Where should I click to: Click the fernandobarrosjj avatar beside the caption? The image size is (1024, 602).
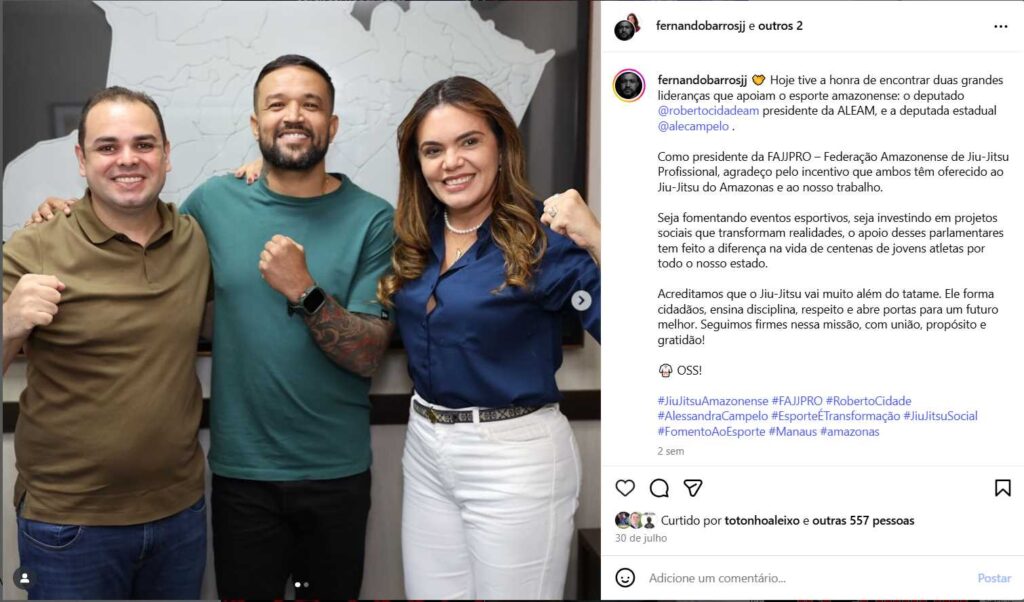coord(629,86)
